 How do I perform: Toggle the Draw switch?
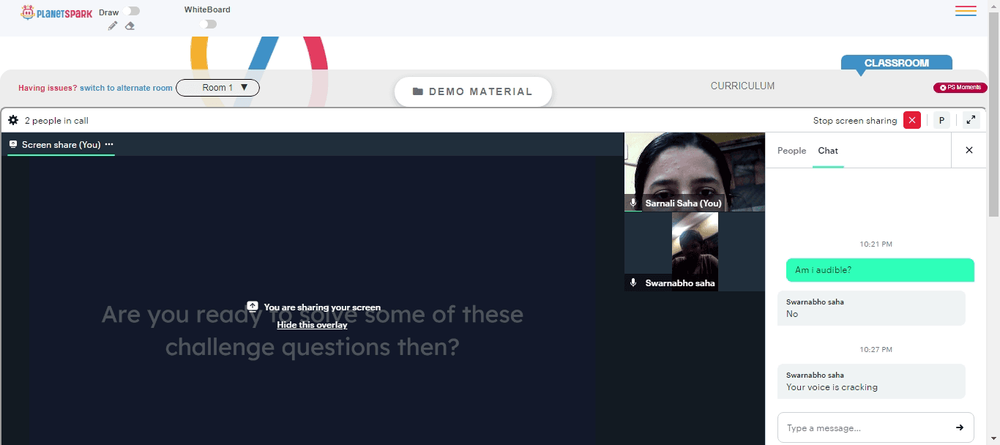pos(133,11)
